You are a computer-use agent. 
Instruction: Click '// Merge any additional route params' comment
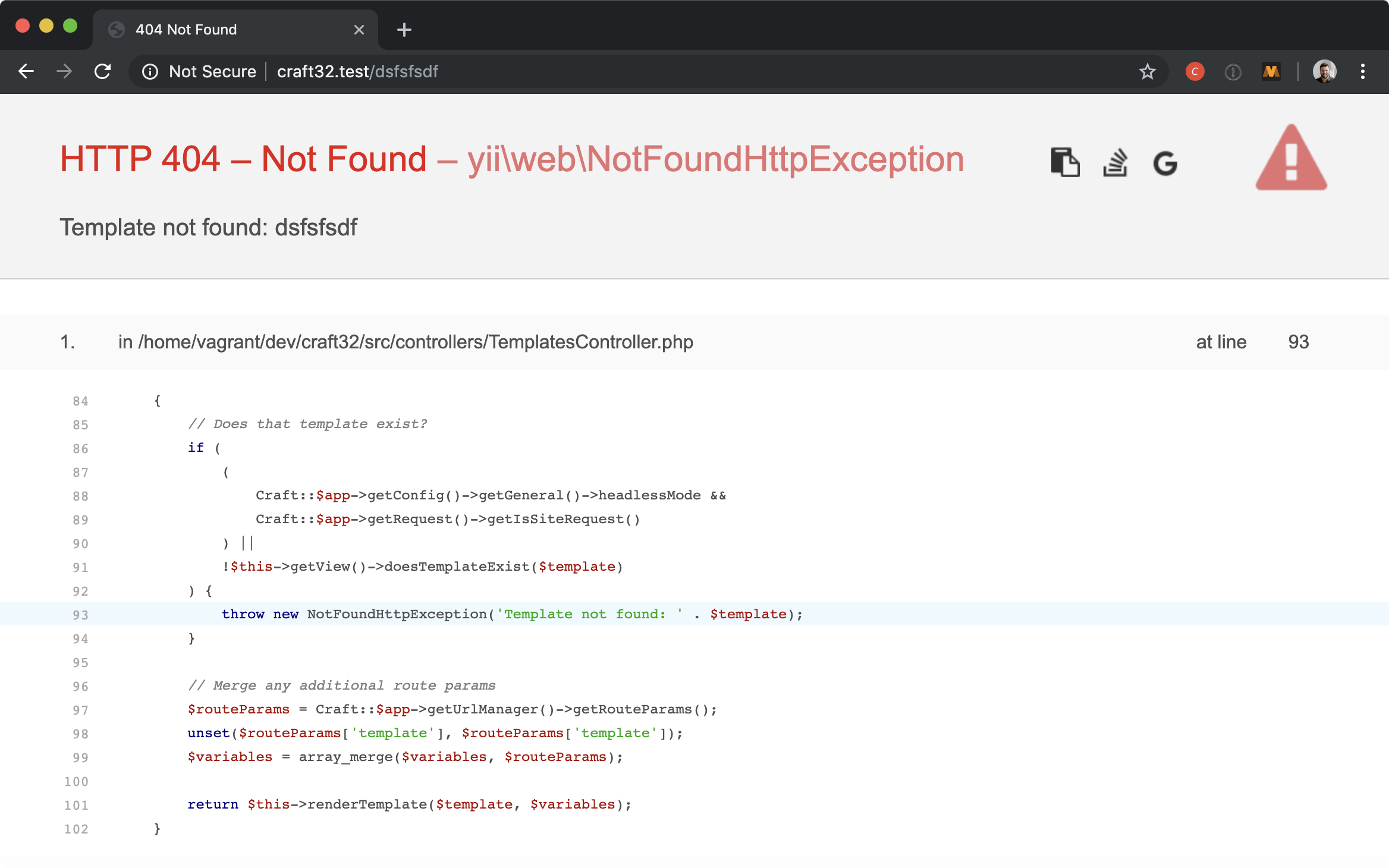tap(341, 685)
